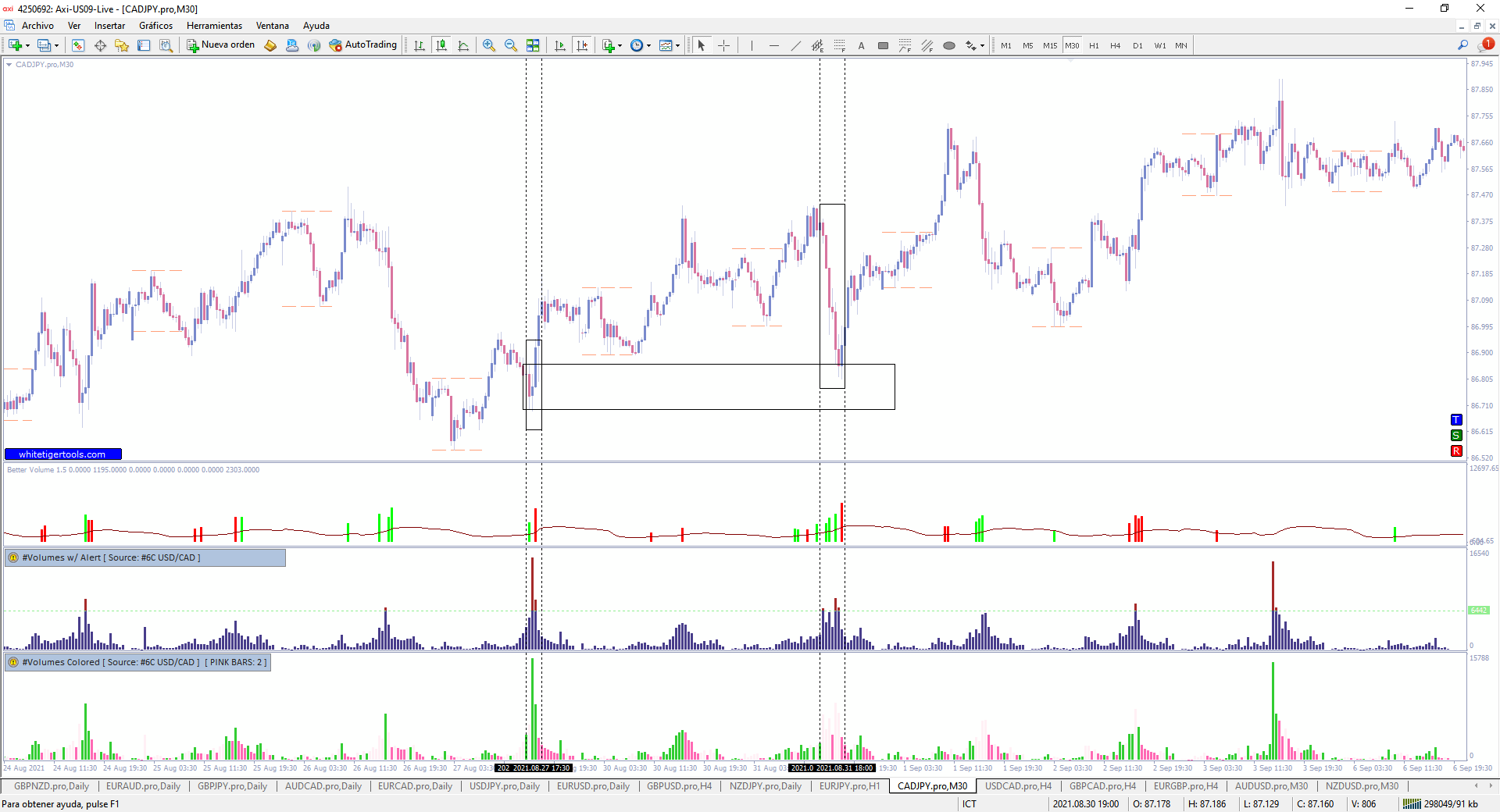
Task: Switch to the USDCAD.pro,H4 chart tab
Action: [x=1018, y=786]
